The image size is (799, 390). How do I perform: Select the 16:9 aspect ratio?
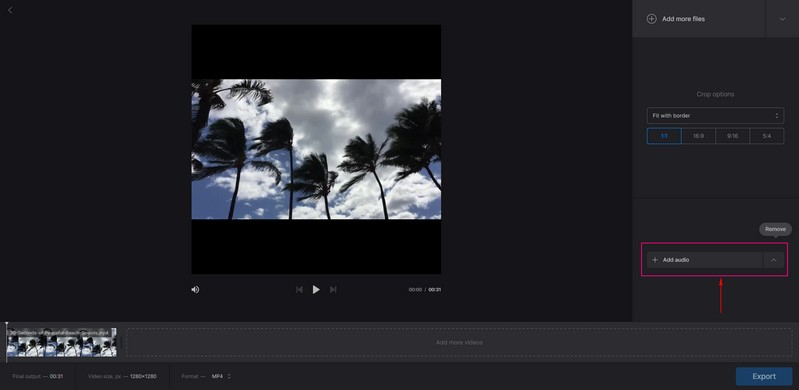(x=698, y=136)
